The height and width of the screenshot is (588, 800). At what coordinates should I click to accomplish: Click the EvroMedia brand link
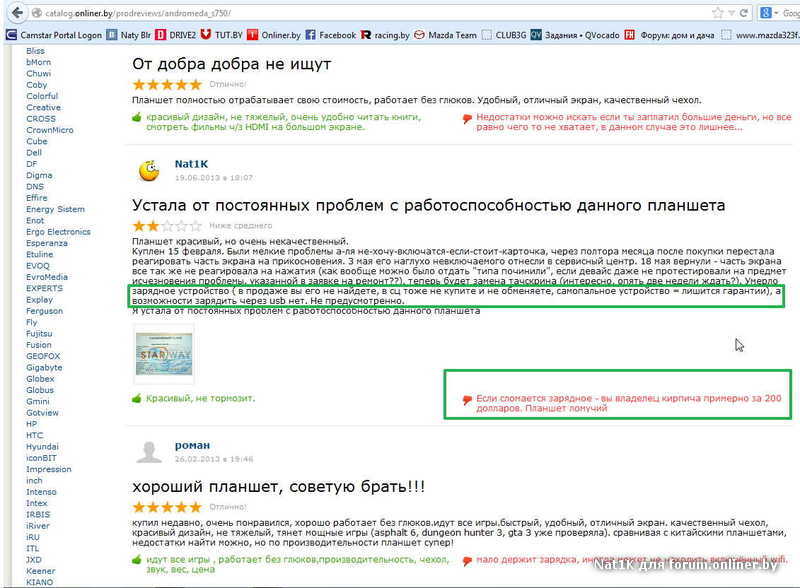(47, 277)
